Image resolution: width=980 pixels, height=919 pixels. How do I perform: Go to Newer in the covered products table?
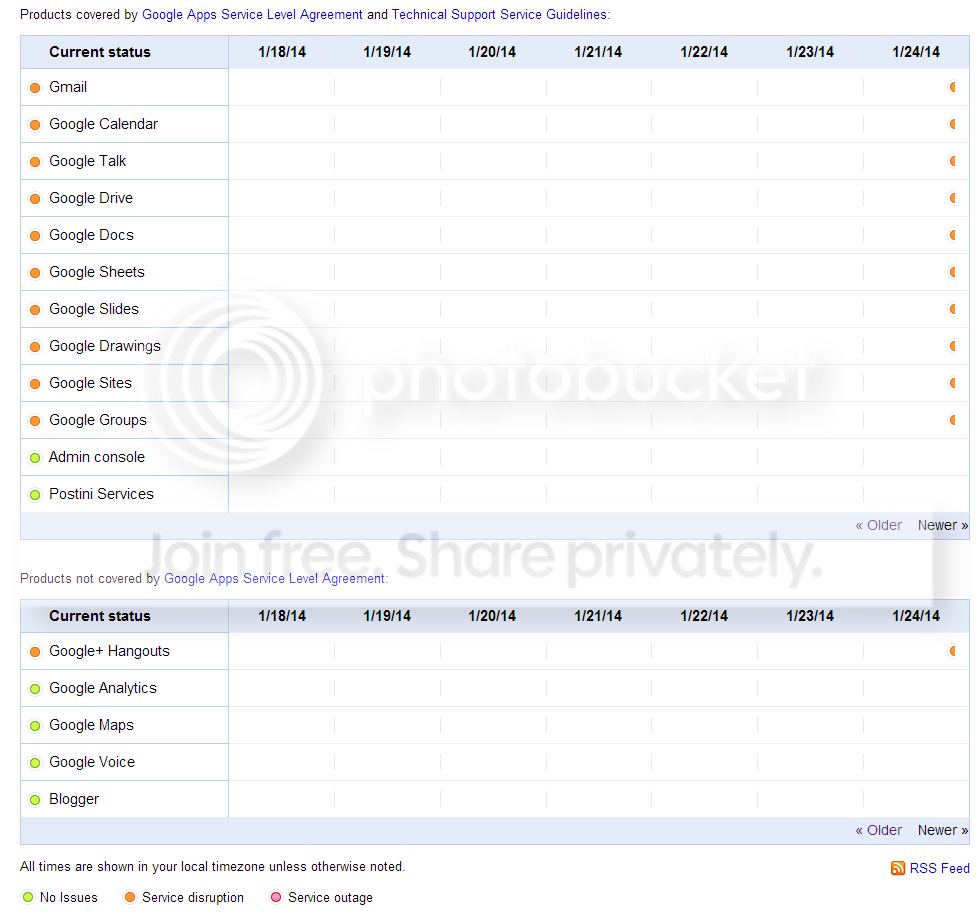pyautogui.click(x=942, y=525)
